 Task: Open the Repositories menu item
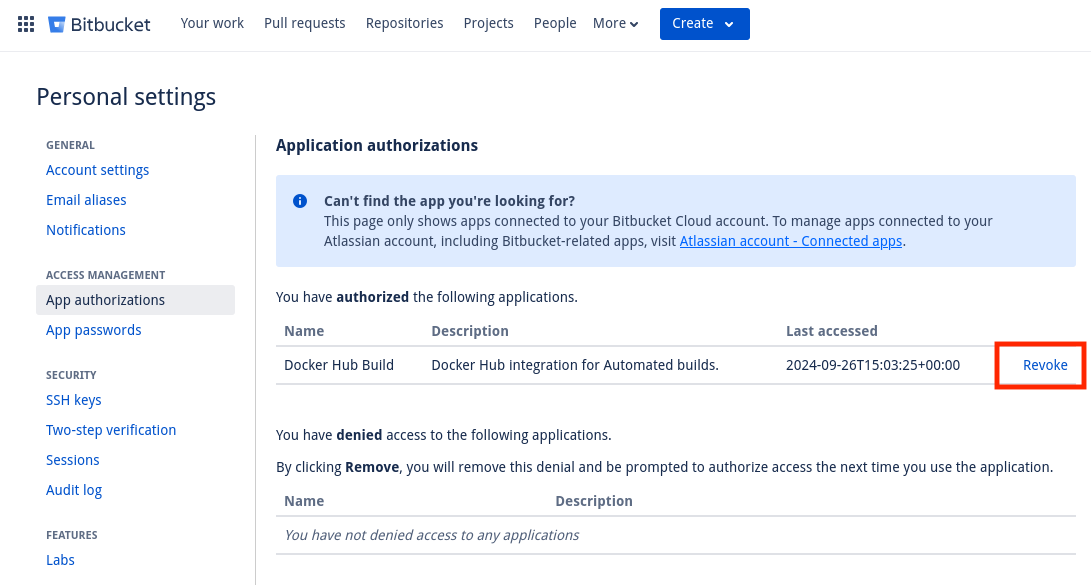point(404,23)
